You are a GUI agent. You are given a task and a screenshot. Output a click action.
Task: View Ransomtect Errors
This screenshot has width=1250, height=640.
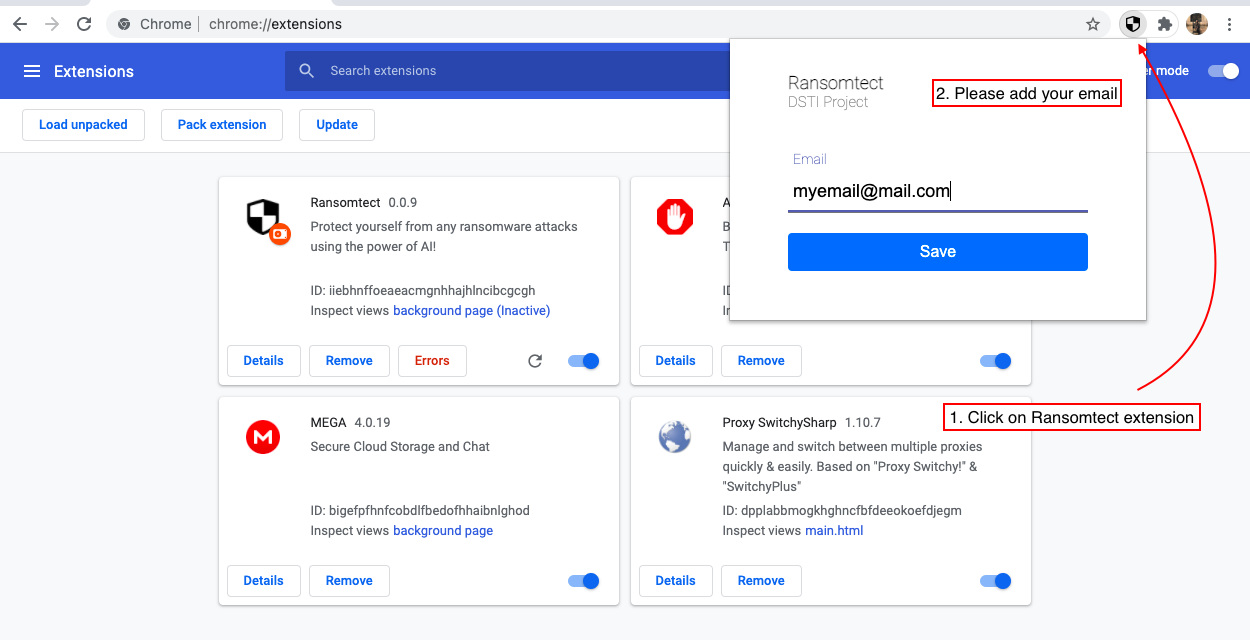pyautogui.click(x=432, y=361)
